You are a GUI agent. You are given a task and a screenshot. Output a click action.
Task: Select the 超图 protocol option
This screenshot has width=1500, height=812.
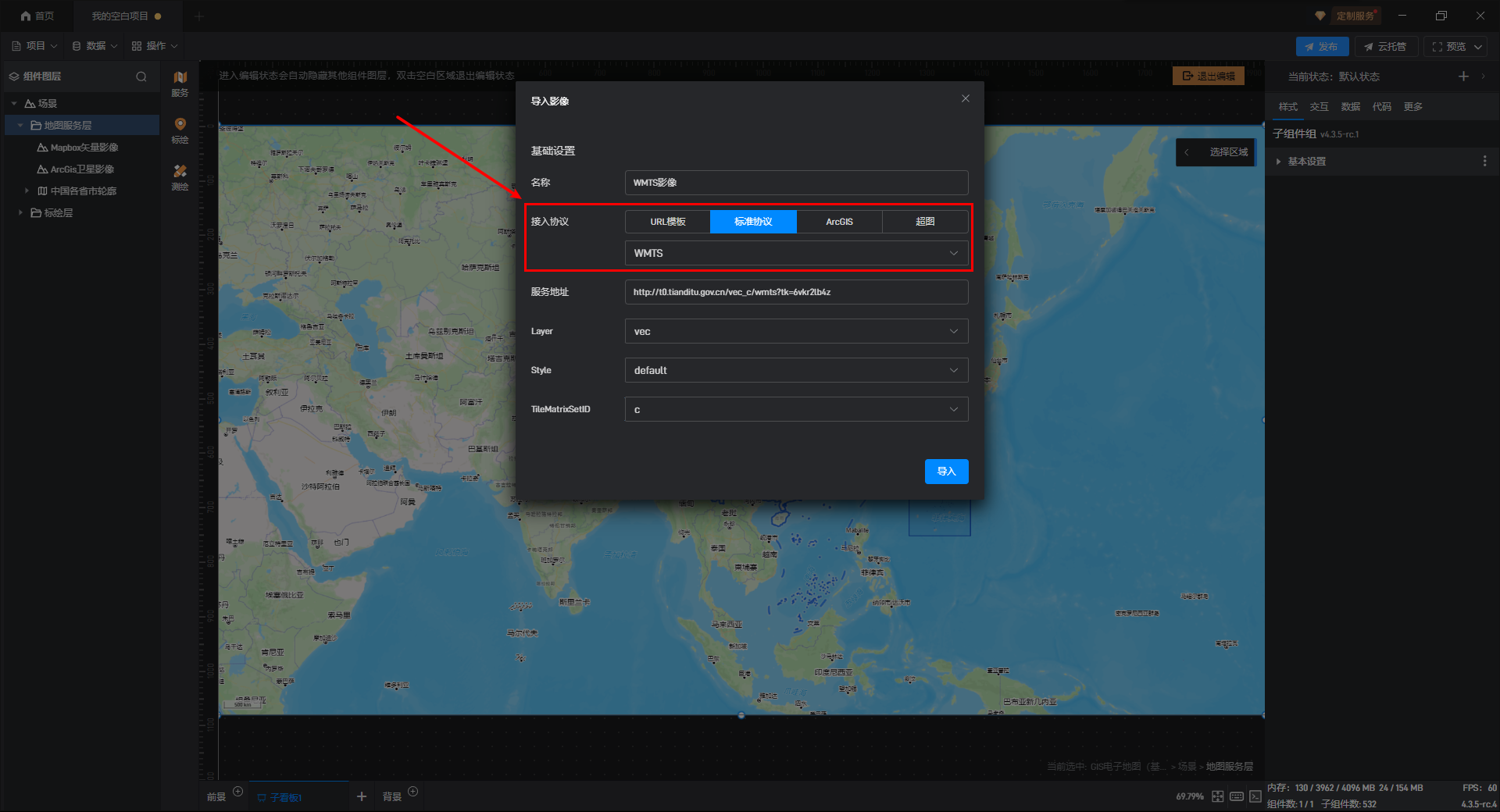(925, 222)
